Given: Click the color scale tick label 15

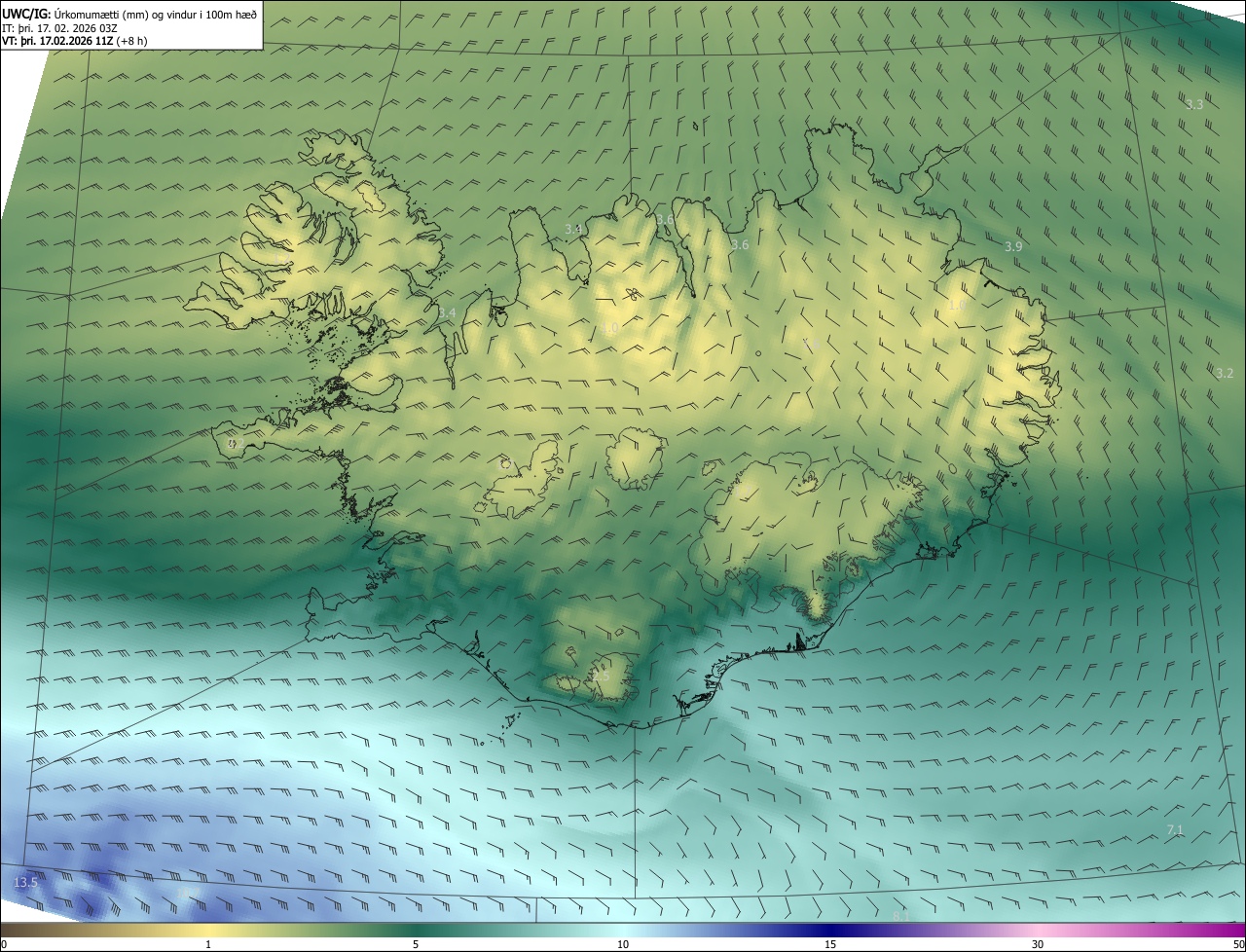Looking at the screenshot, I should (830, 944).
